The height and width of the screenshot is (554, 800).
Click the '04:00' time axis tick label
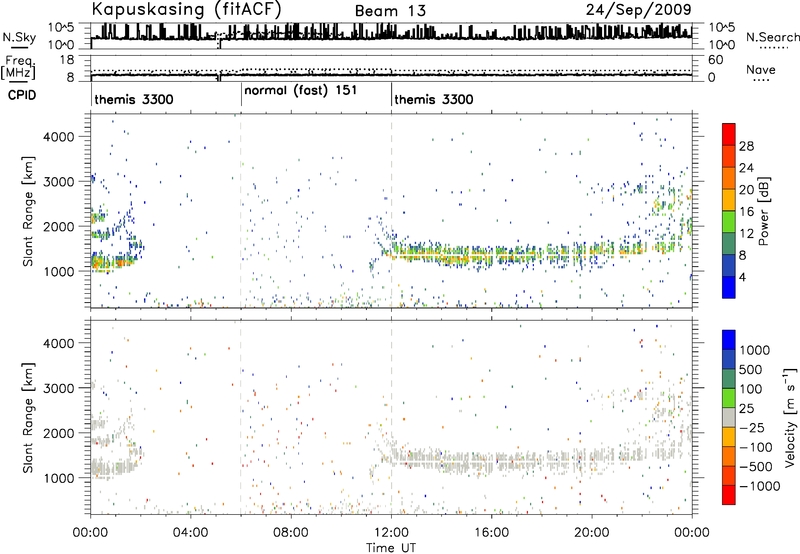coord(190,533)
